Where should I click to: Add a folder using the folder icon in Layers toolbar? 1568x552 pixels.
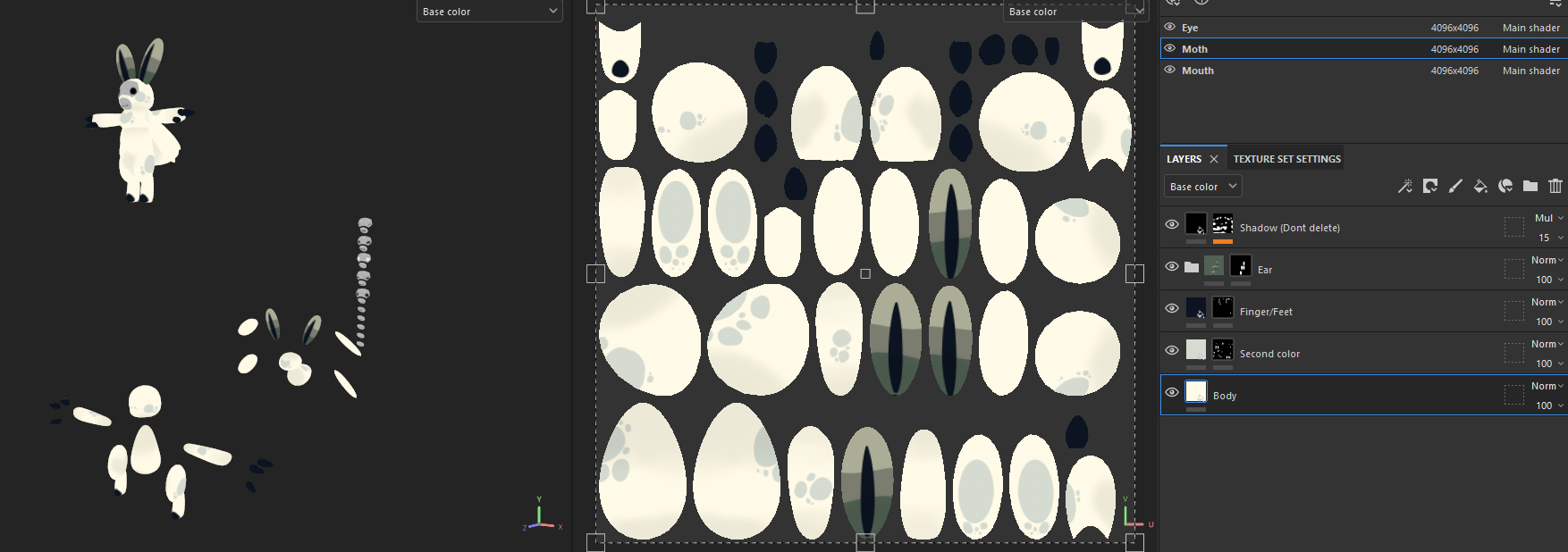[1530, 186]
